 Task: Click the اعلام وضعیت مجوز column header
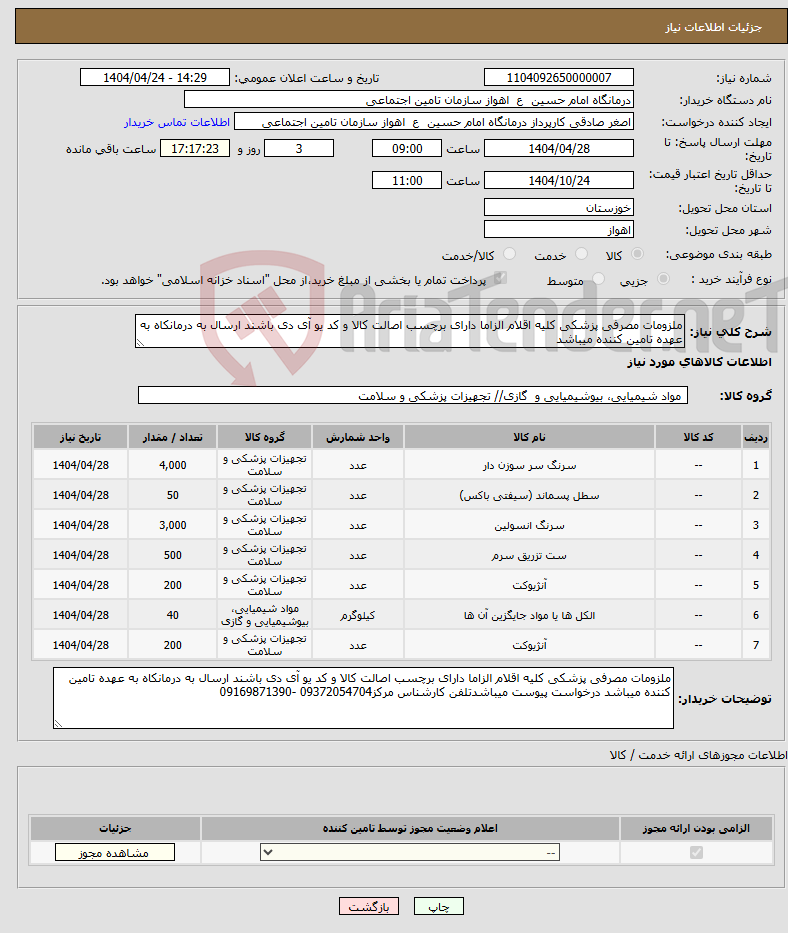(410, 828)
